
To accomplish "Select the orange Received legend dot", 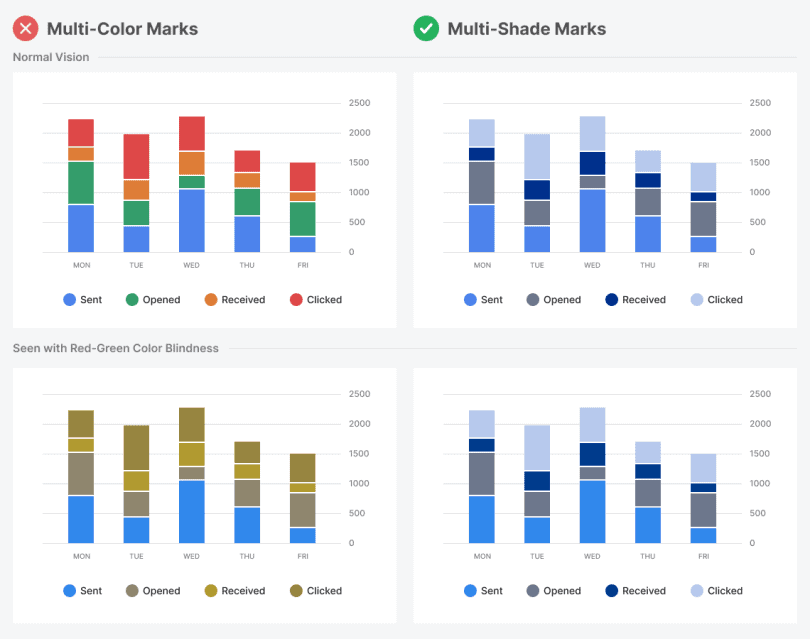I will click(x=211, y=299).
